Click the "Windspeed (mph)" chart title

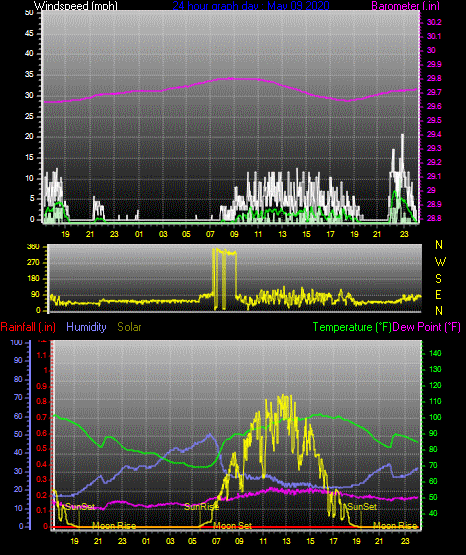pos(75,6)
